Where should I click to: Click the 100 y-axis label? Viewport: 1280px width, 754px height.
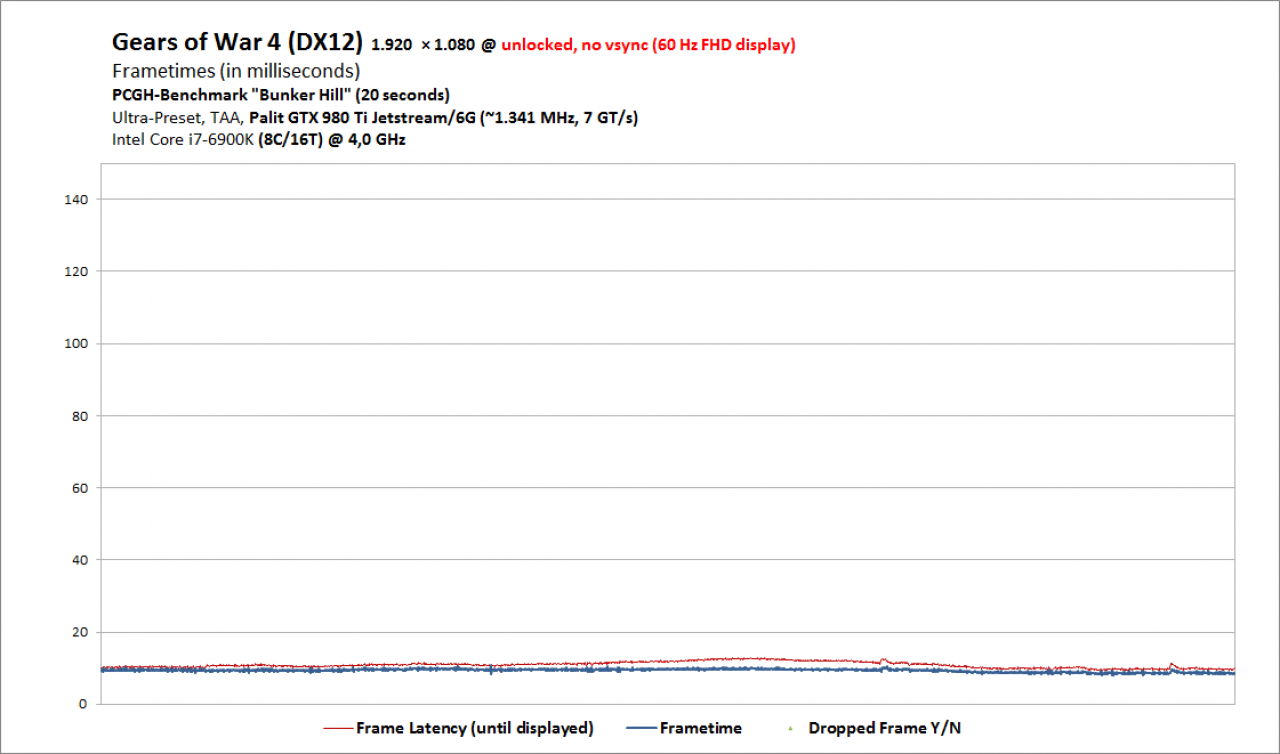point(77,343)
